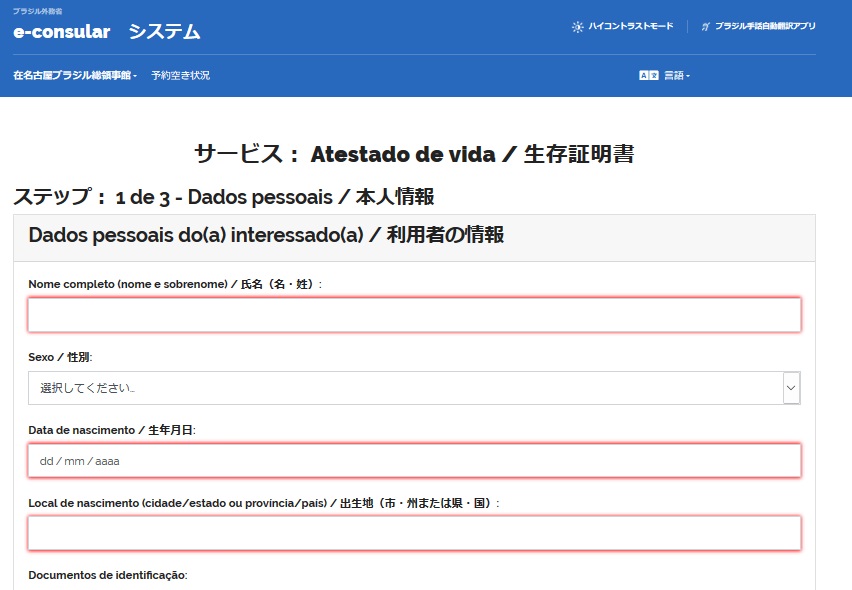Screen dimensions: 852x590
Task: Toggle ハイコントラストモード text option
Action: coord(630,27)
